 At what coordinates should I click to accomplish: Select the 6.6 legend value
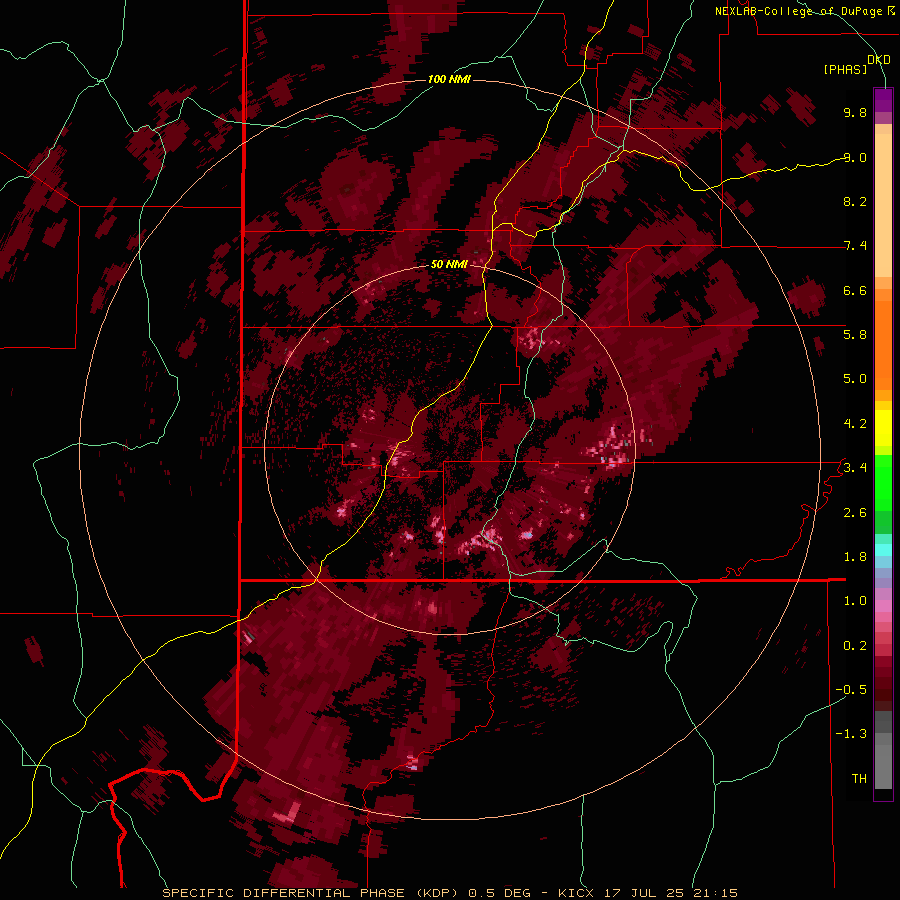(855, 290)
